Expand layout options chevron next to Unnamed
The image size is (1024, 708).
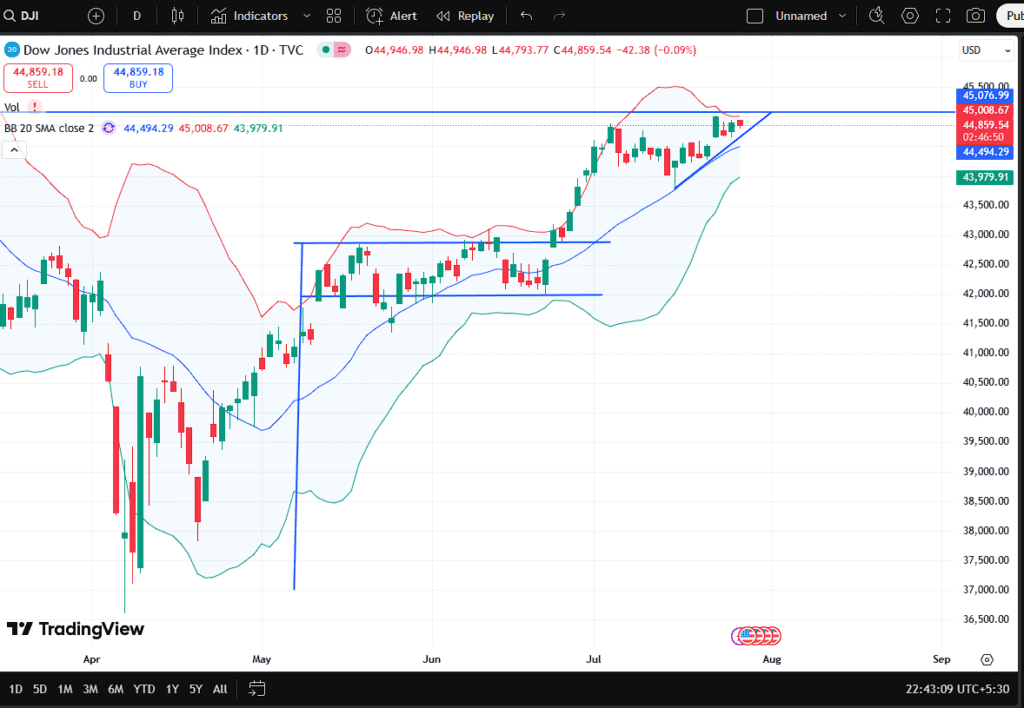[x=842, y=16]
